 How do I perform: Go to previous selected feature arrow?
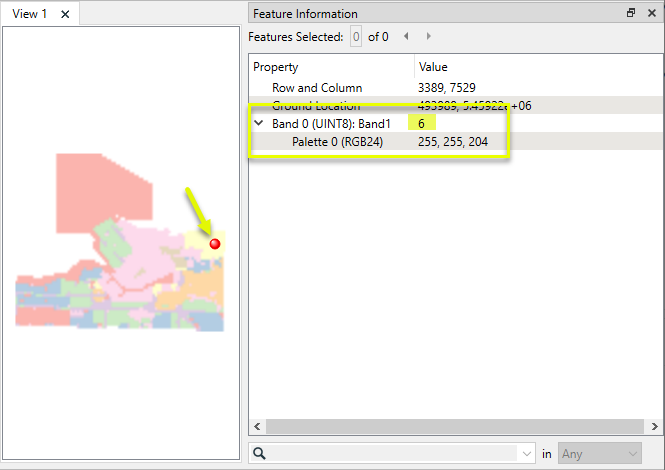(x=406, y=37)
